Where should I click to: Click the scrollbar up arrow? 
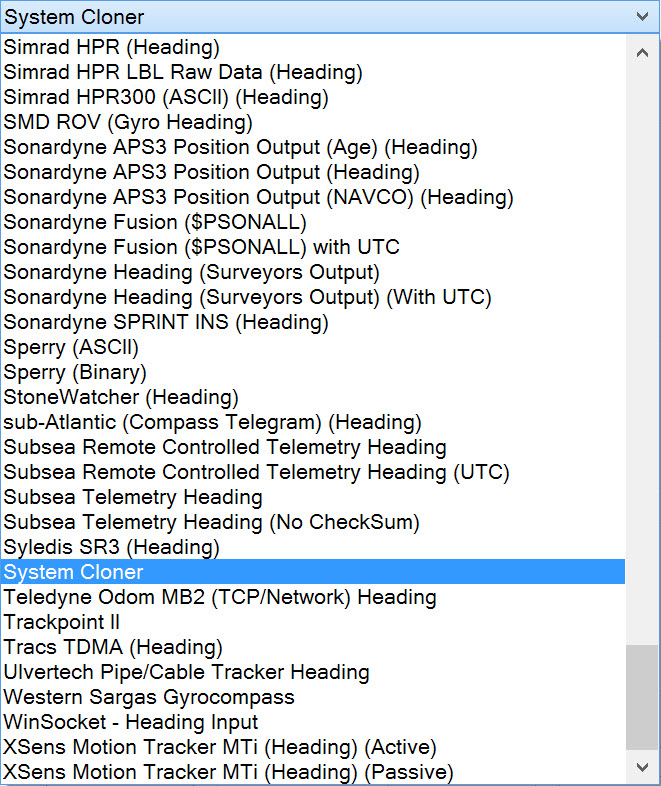tap(642, 52)
